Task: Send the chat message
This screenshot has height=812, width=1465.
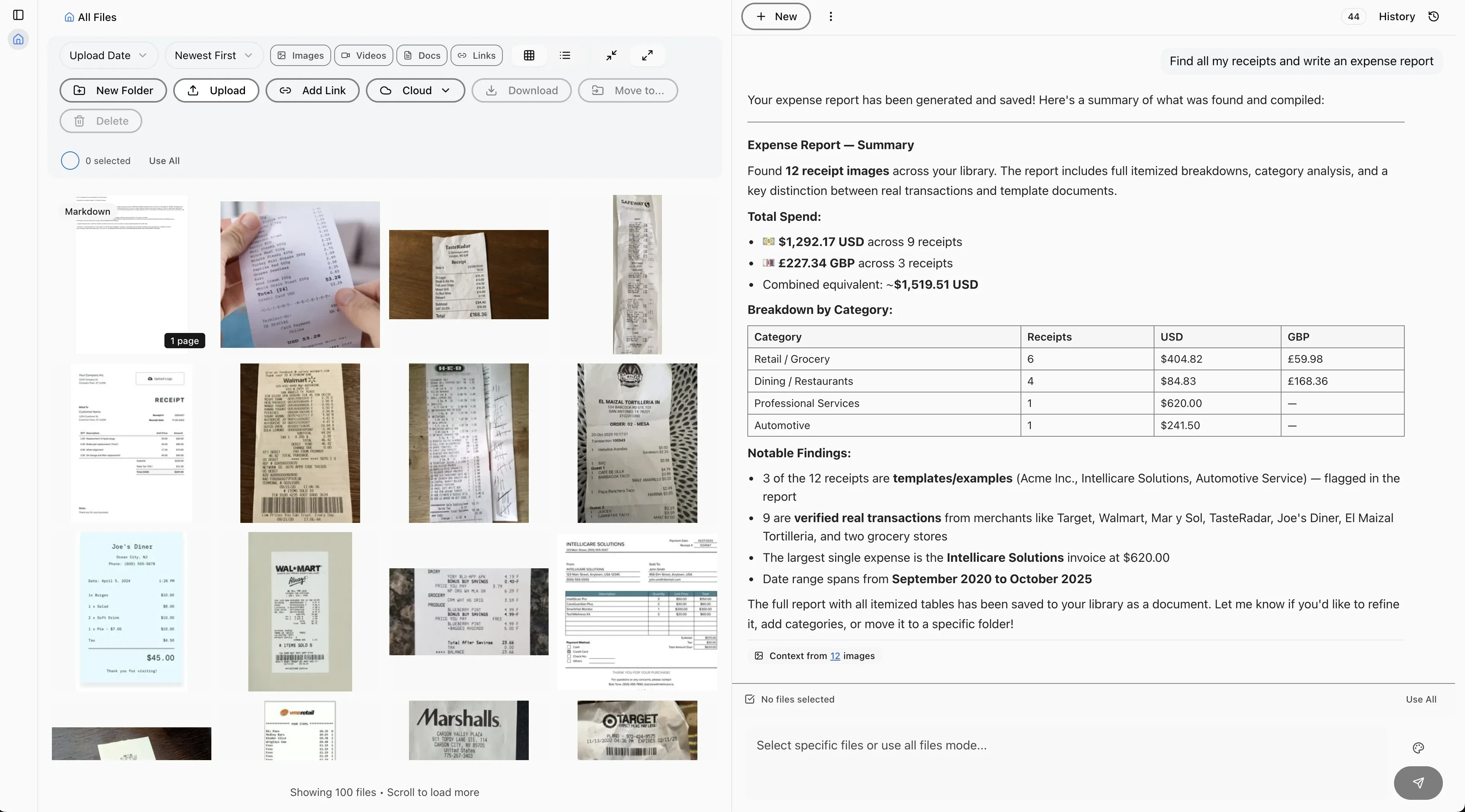Action: pos(1418,783)
